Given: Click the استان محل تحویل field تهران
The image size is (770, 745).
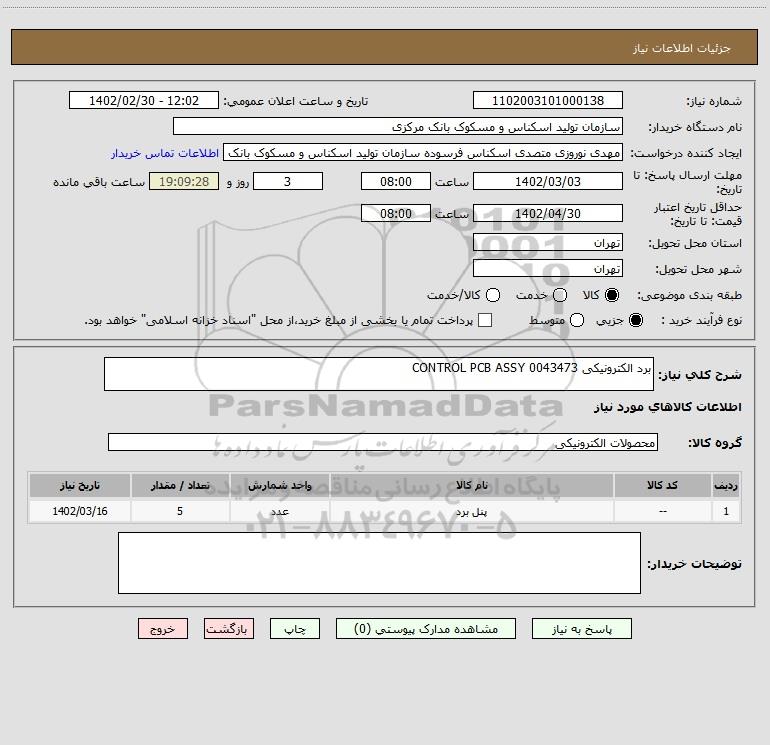Looking at the screenshot, I should point(548,242).
